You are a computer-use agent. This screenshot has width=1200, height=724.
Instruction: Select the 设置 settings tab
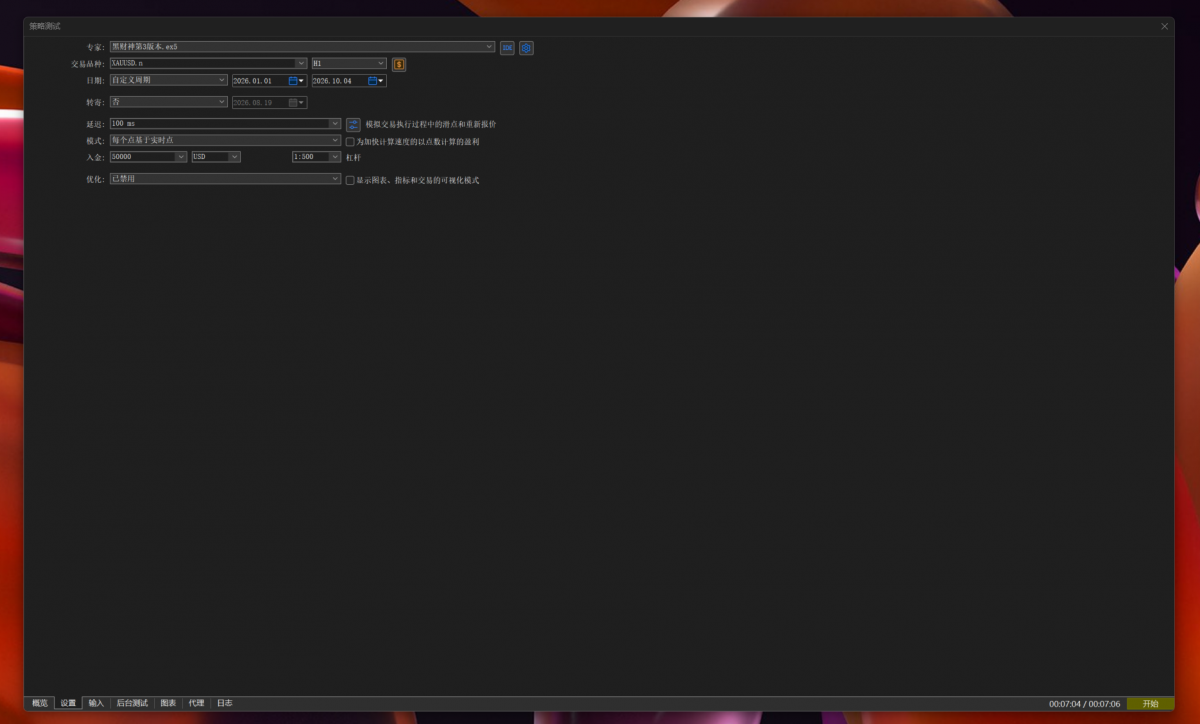pos(68,703)
